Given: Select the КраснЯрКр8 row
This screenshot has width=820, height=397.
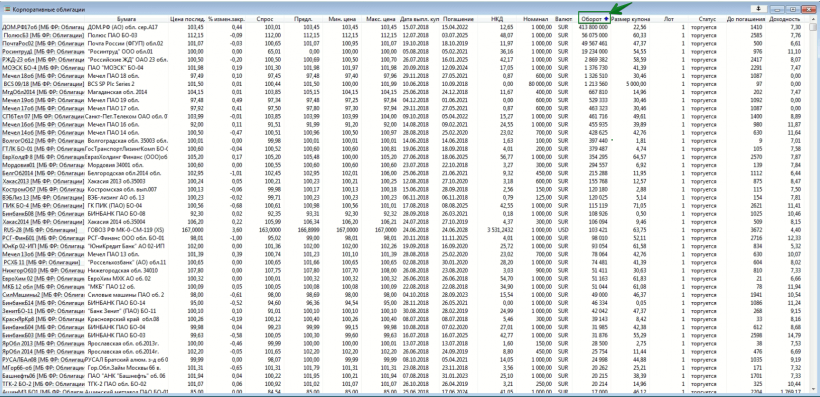Looking at the screenshot, I should pyautogui.click(x=405, y=319).
